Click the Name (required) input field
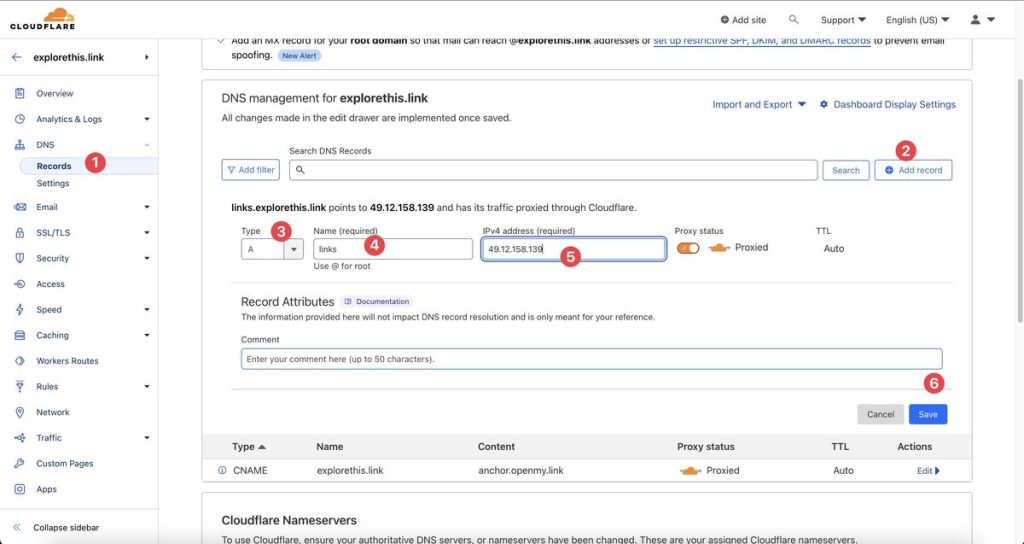Viewport: 1024px width, 544px height. point(392,249)
